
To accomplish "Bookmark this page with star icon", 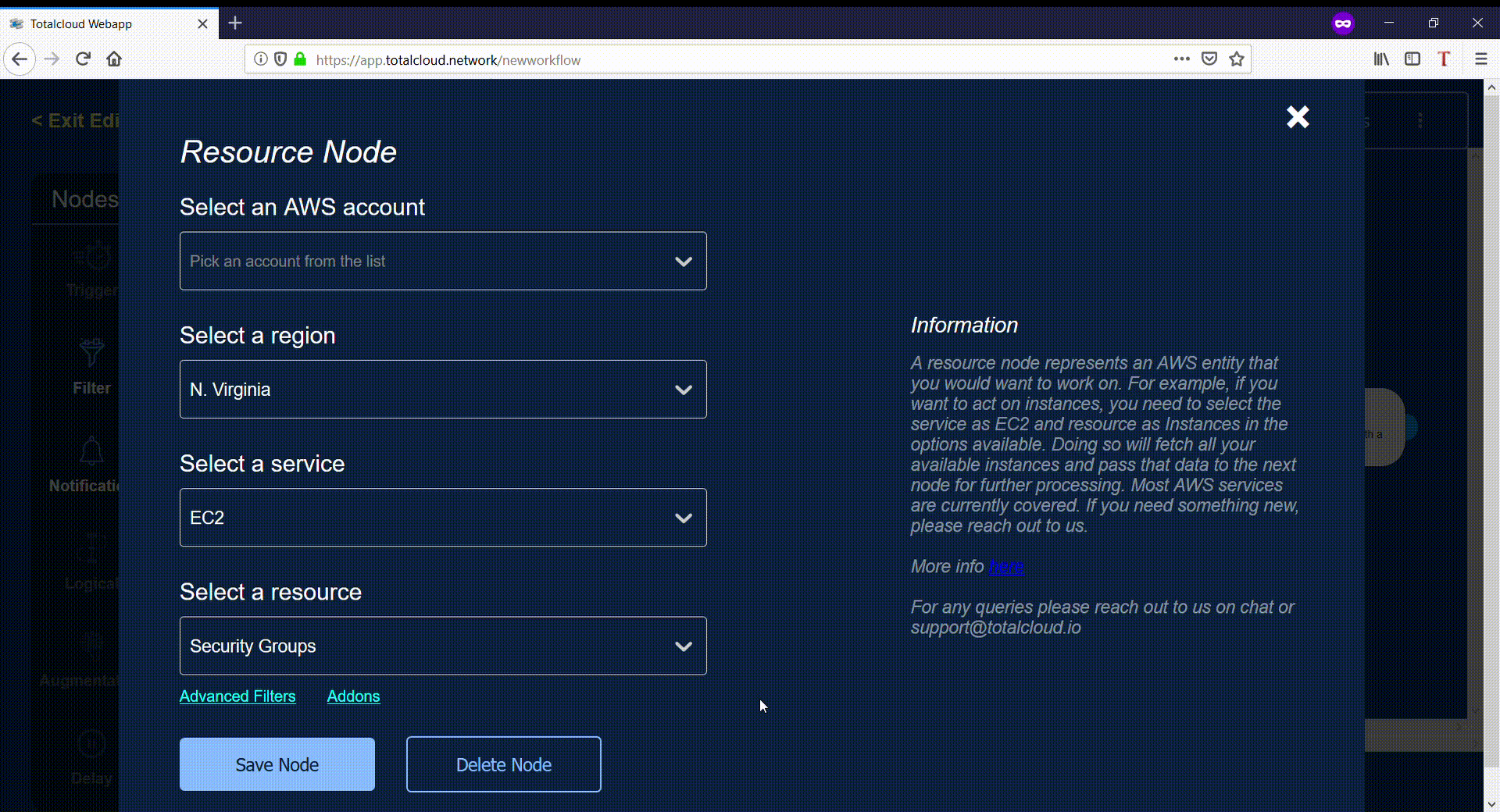I will coord(1237,59).
